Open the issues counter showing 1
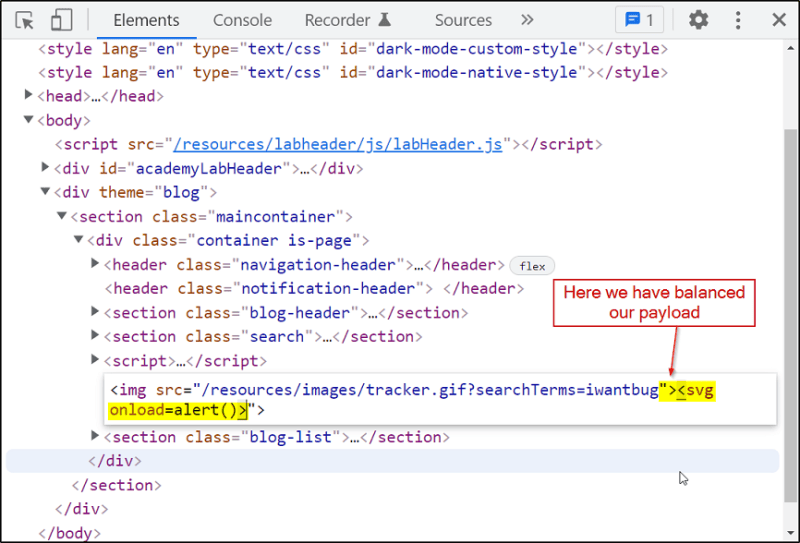Screen dimensions: 800x543 639,20
